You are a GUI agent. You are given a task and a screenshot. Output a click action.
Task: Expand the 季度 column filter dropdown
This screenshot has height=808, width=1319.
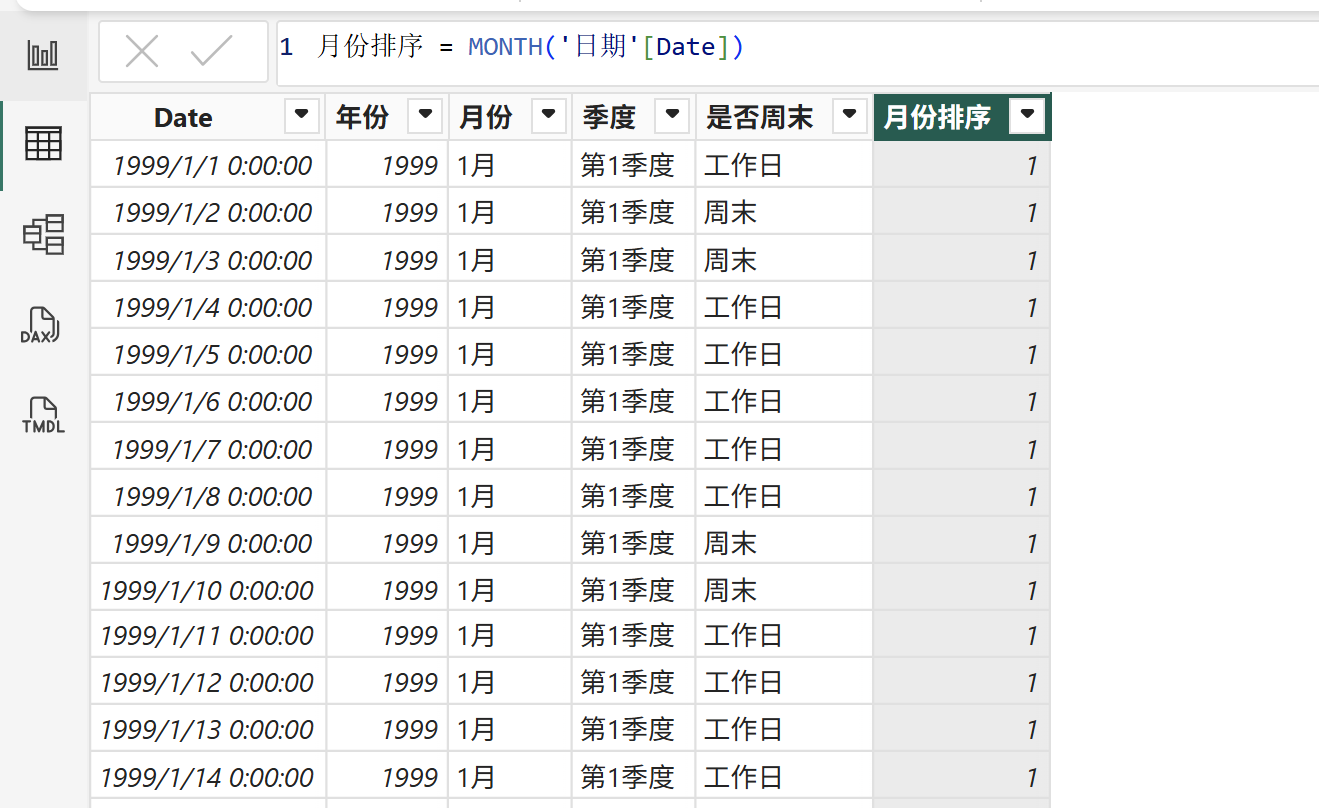672,116
